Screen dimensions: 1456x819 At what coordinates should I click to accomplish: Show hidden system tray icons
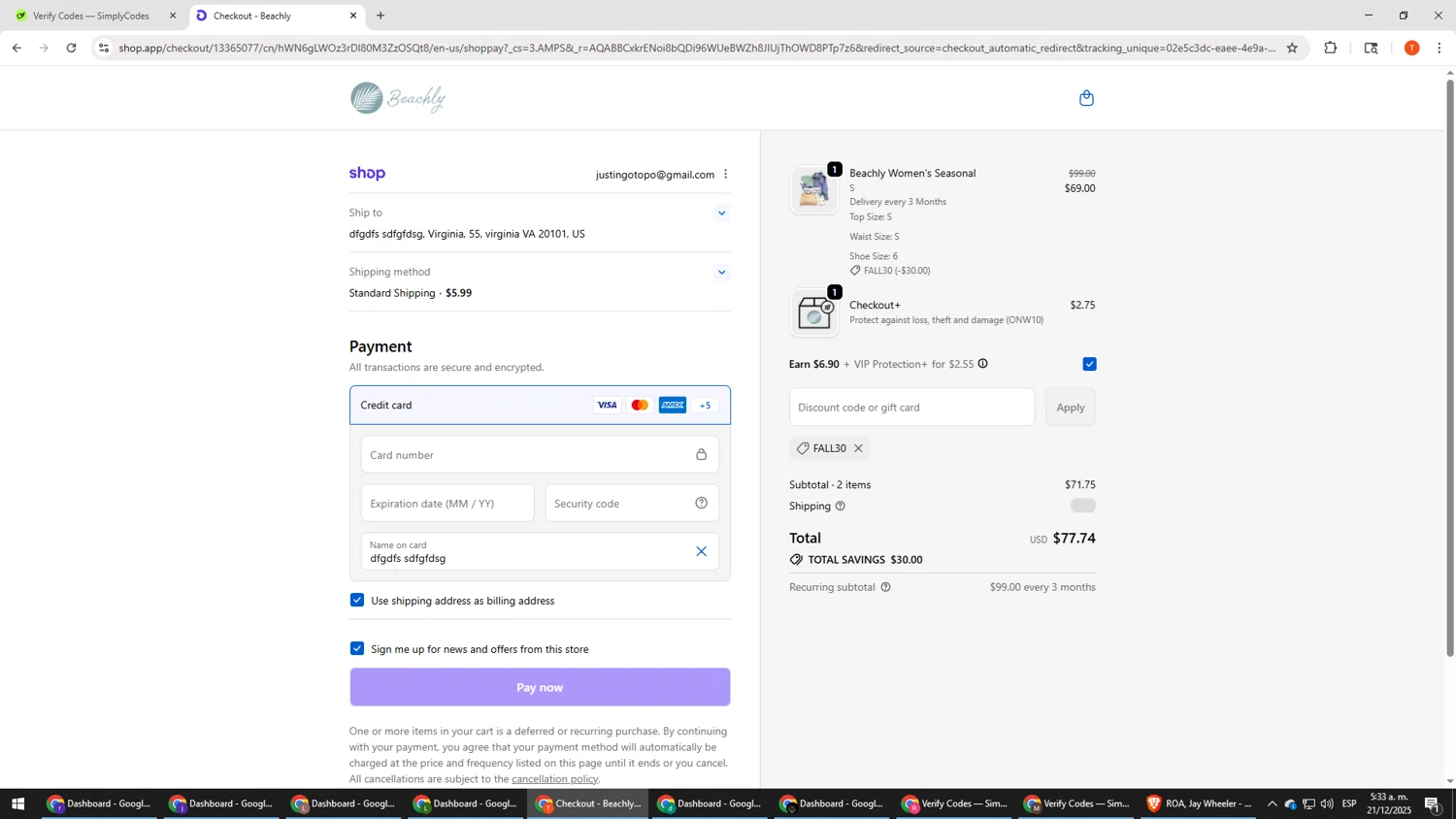(1272, 803)
